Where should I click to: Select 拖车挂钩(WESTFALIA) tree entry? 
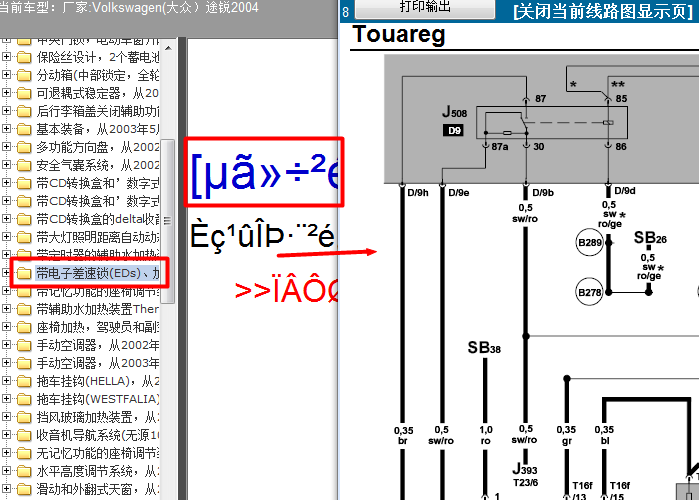pyautogui.click(x=97, y=399)
